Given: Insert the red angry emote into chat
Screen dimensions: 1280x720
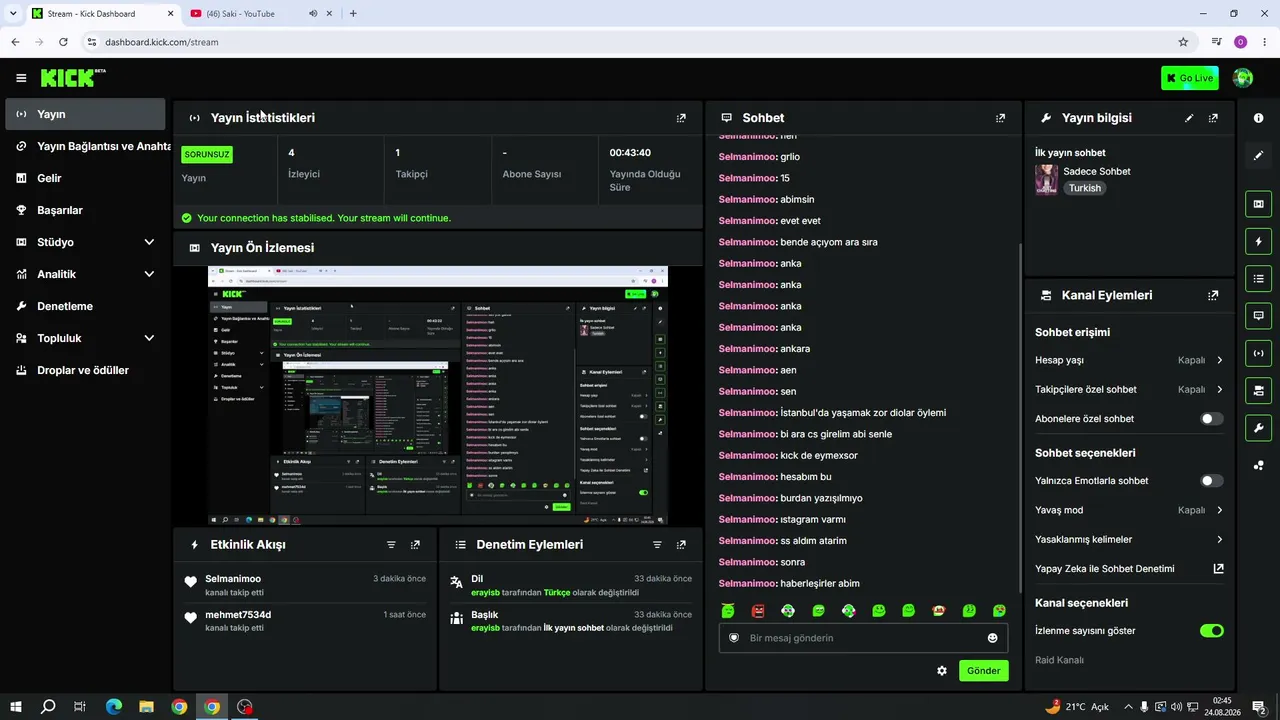Looking at the screenshot, I should click(758, 611).
